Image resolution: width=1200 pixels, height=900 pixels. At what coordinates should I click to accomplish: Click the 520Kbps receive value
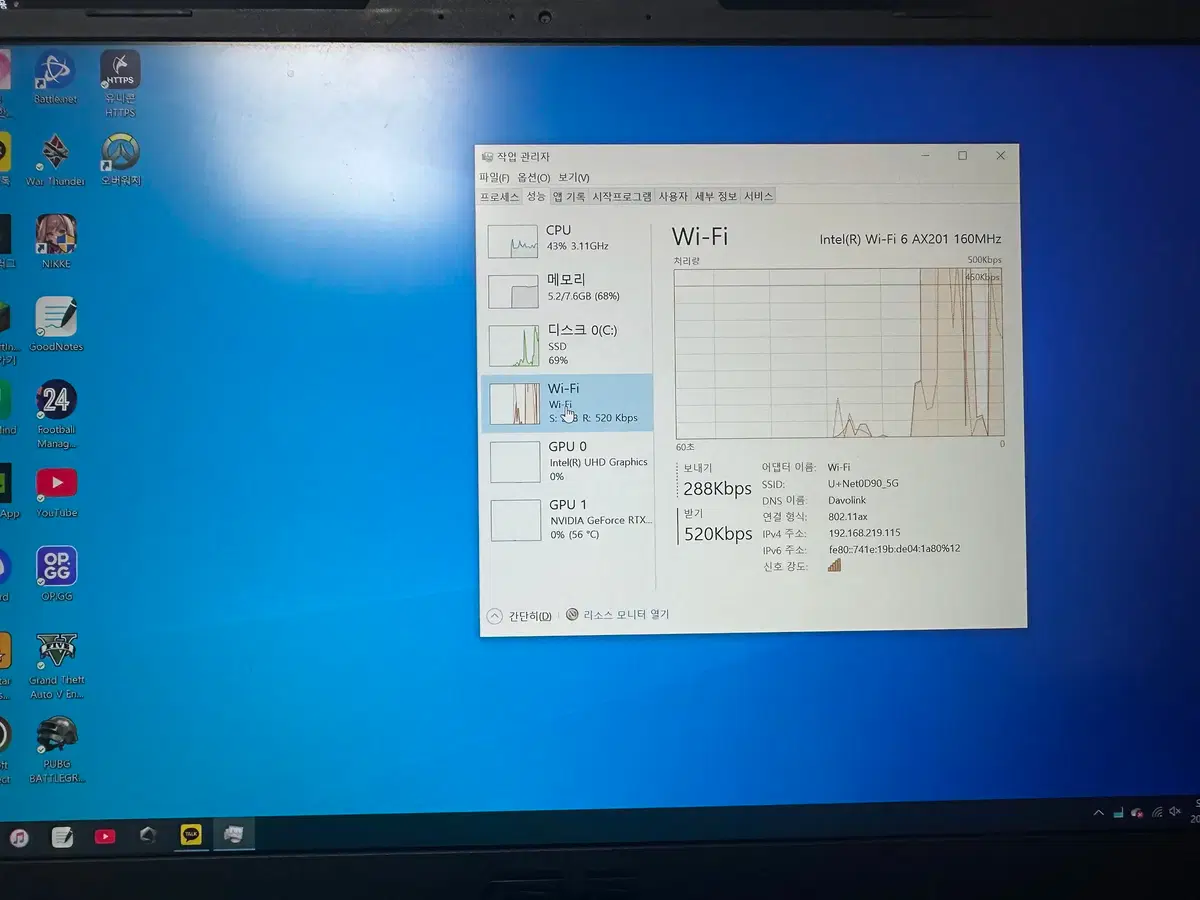point(718,534)
